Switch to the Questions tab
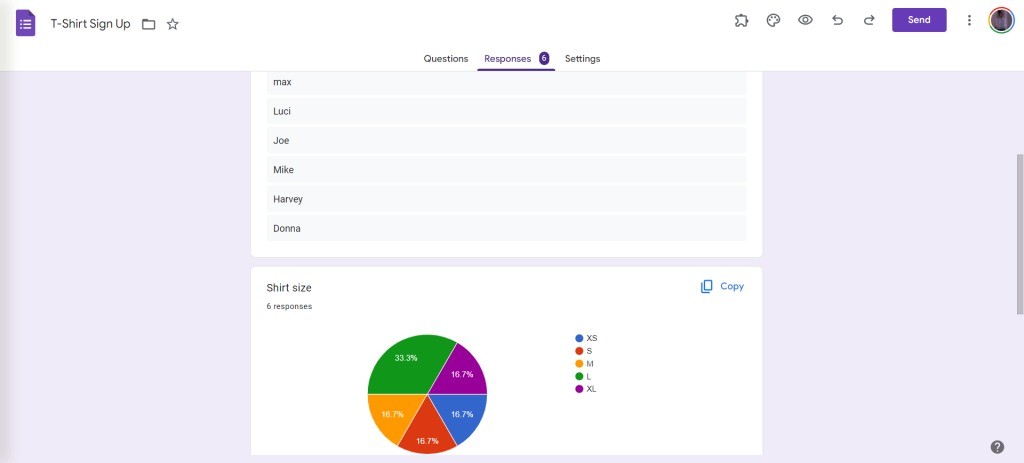The image size is (1024, 463). click(x=446, y=59)
